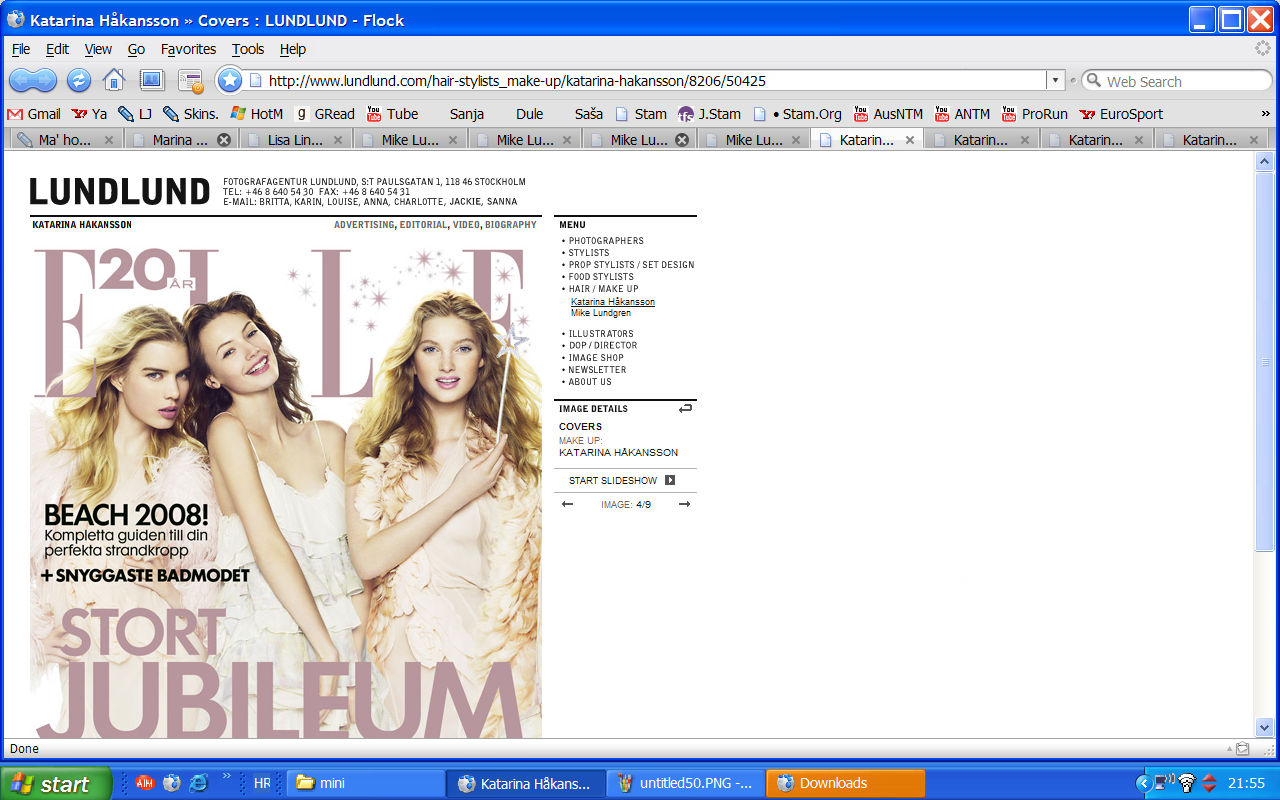Select Mike Lundgren under Hair / Make Up

[x=601, y=314]
